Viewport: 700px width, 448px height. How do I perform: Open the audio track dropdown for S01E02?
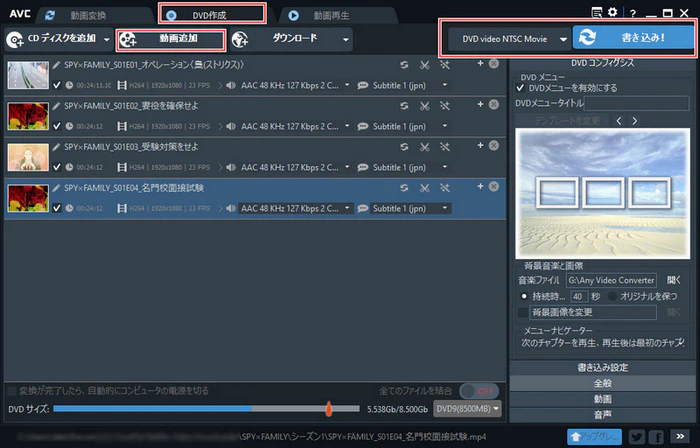tap(294, 126)
